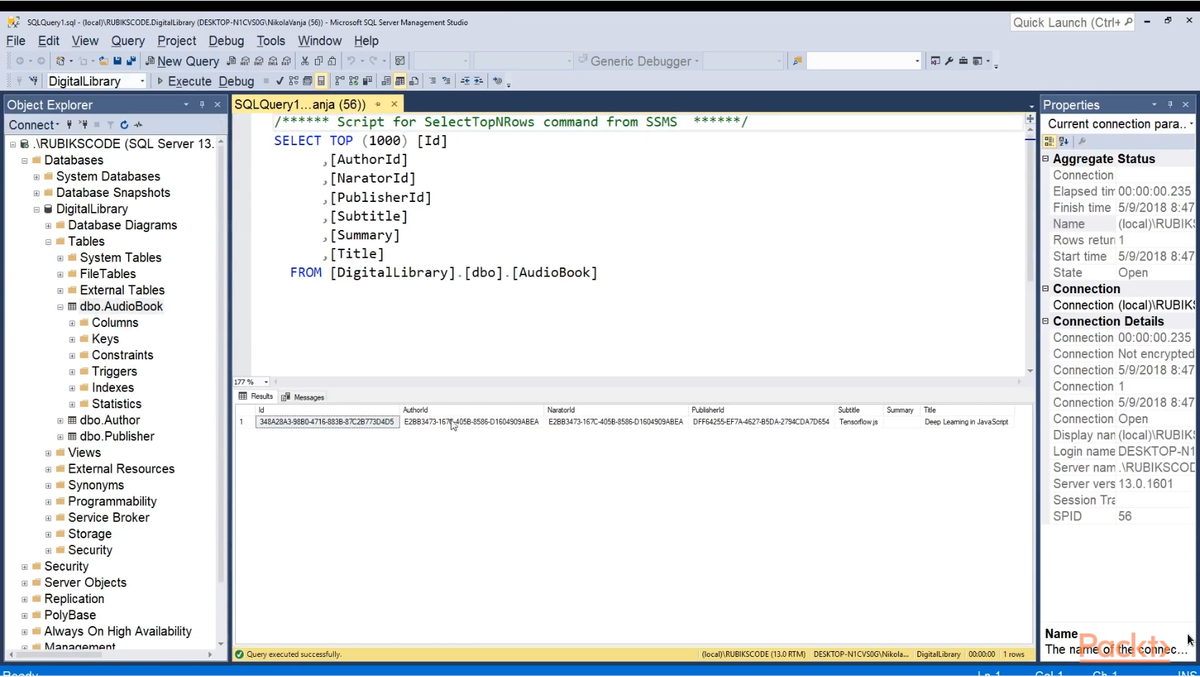Click the Toolbox icon in toolbar
1200x677 pixels.
(963, 61)
